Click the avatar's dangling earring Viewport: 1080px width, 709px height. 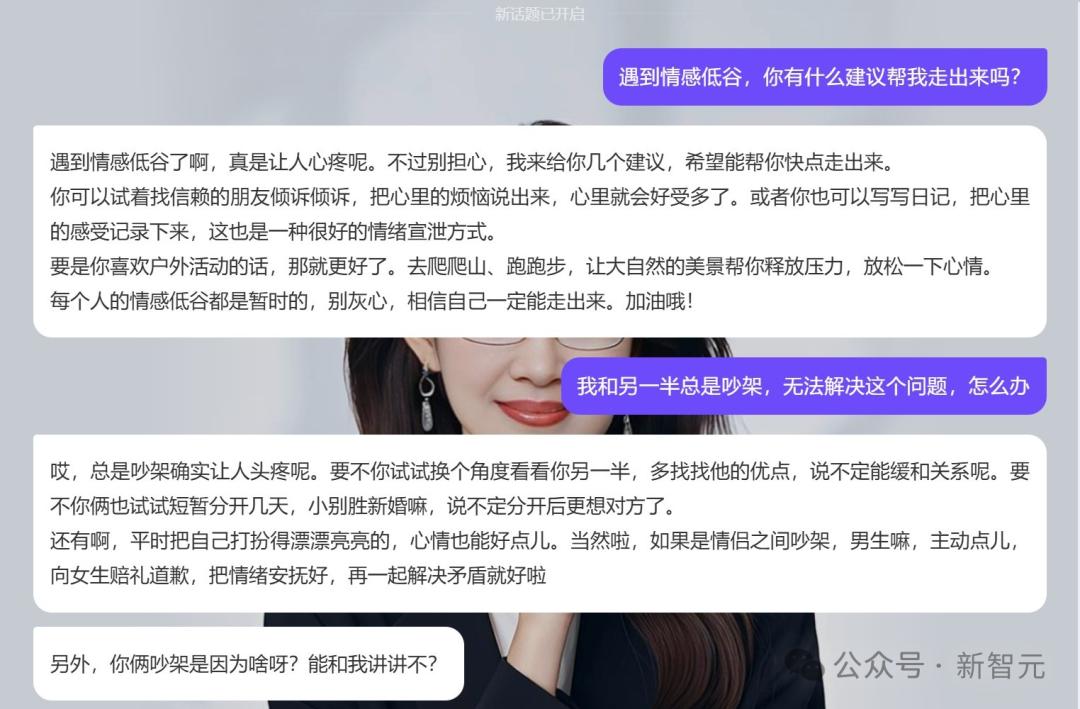[427, 398]
